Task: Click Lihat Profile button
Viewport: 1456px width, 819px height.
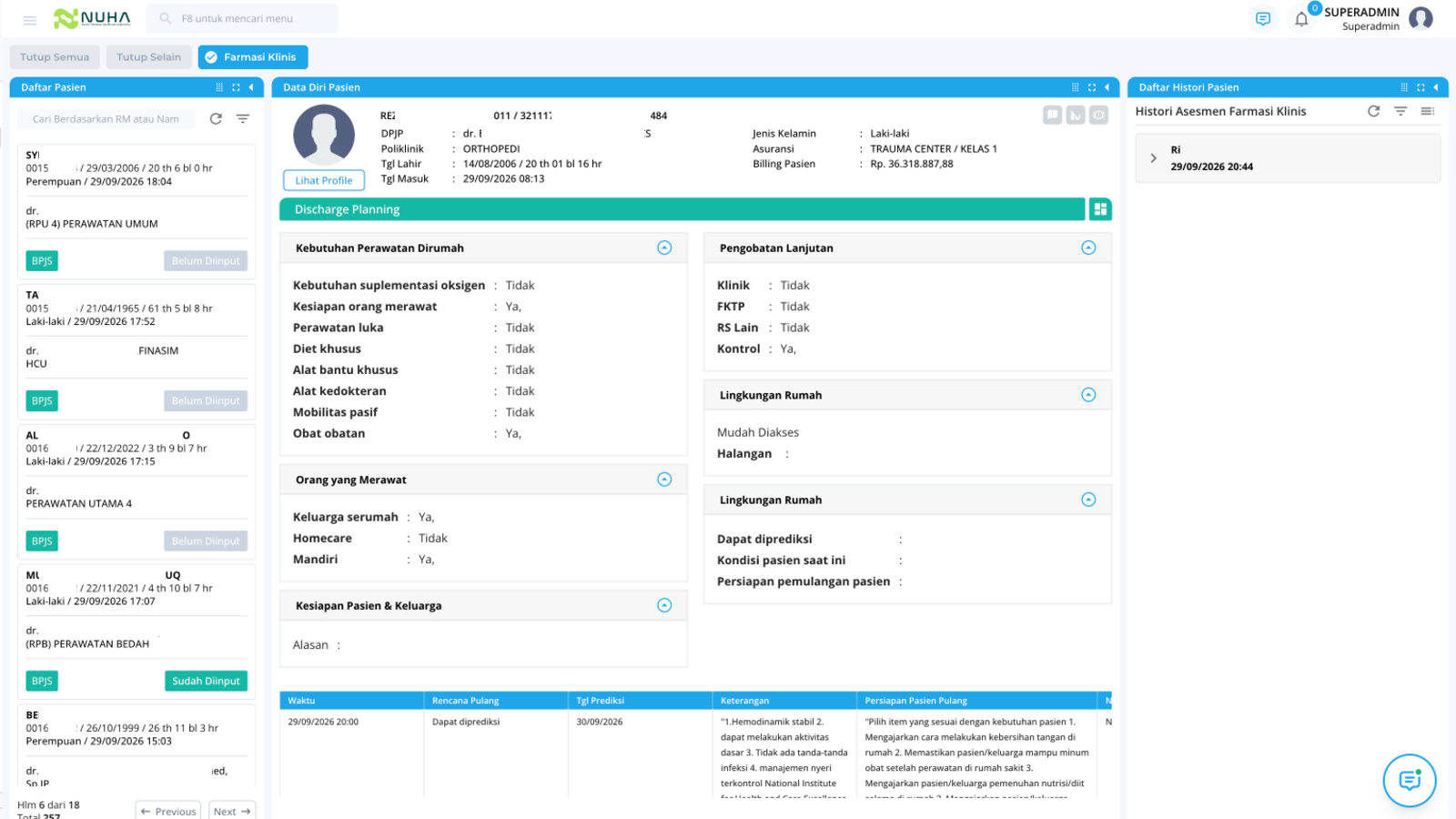Action: [x=324, y=180]
